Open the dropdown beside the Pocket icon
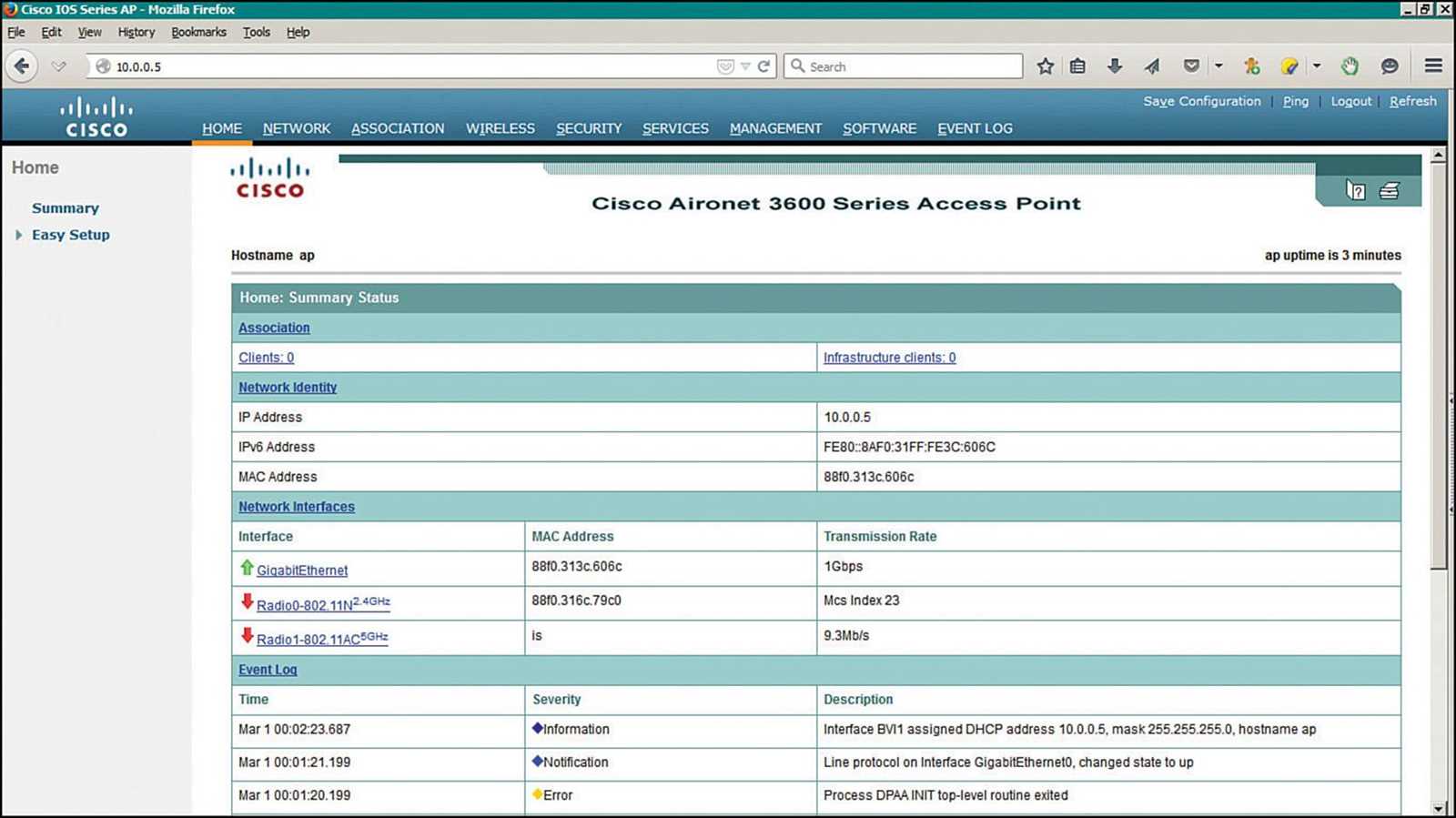Screen dimensions: 1456x818 1218,66
